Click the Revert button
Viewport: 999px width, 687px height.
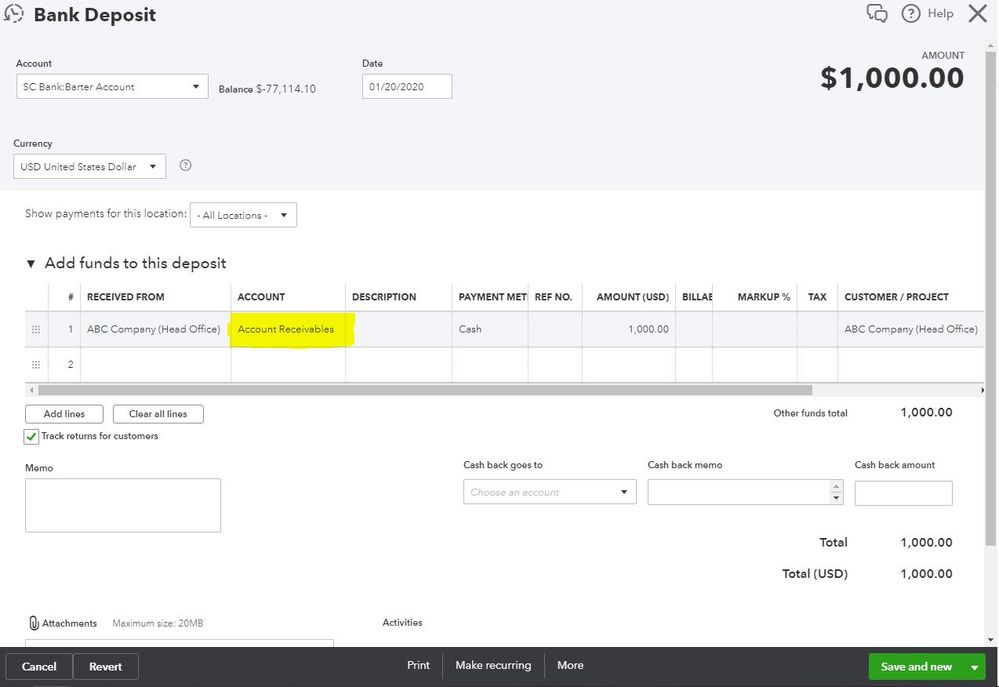click(x=106, y=667)
